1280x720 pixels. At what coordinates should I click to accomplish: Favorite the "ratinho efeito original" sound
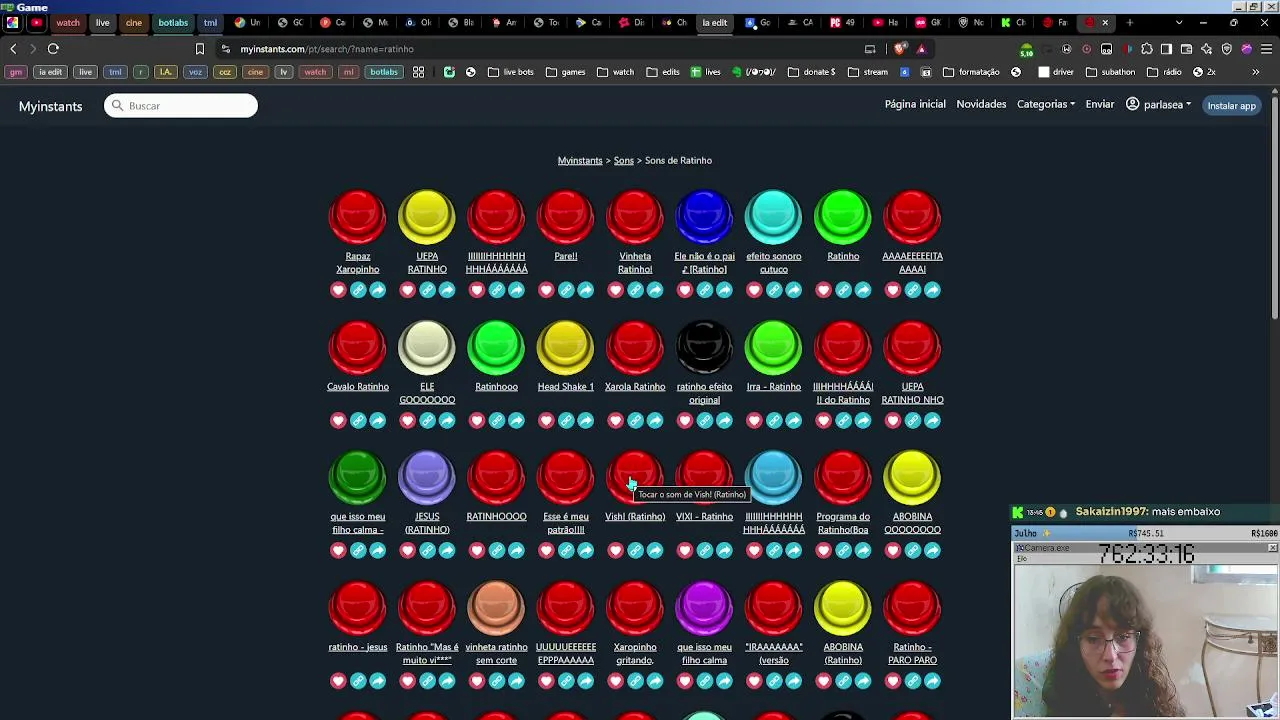[x=685, y=421]
